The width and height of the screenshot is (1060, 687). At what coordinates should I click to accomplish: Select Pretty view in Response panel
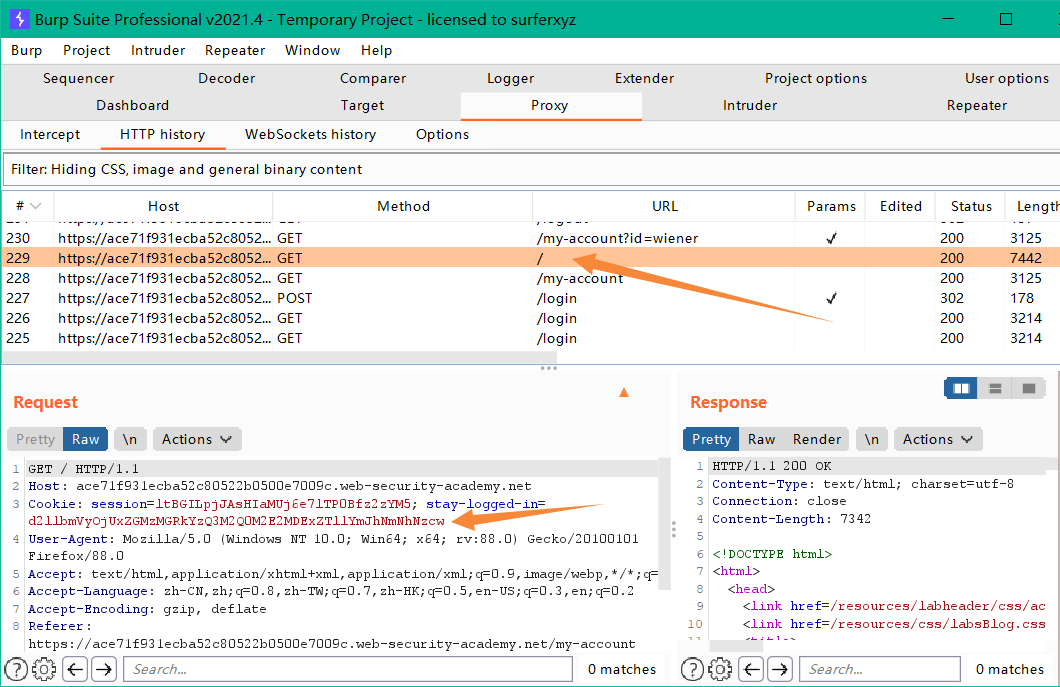[x=711, y=439]
